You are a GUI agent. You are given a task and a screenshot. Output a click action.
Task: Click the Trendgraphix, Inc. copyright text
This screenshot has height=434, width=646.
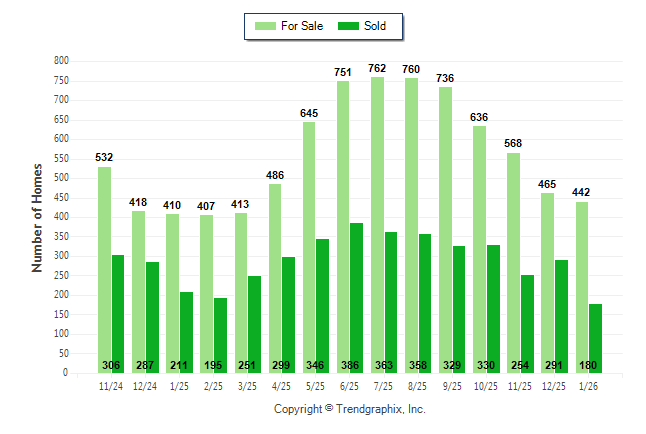[x=350, y=409]
